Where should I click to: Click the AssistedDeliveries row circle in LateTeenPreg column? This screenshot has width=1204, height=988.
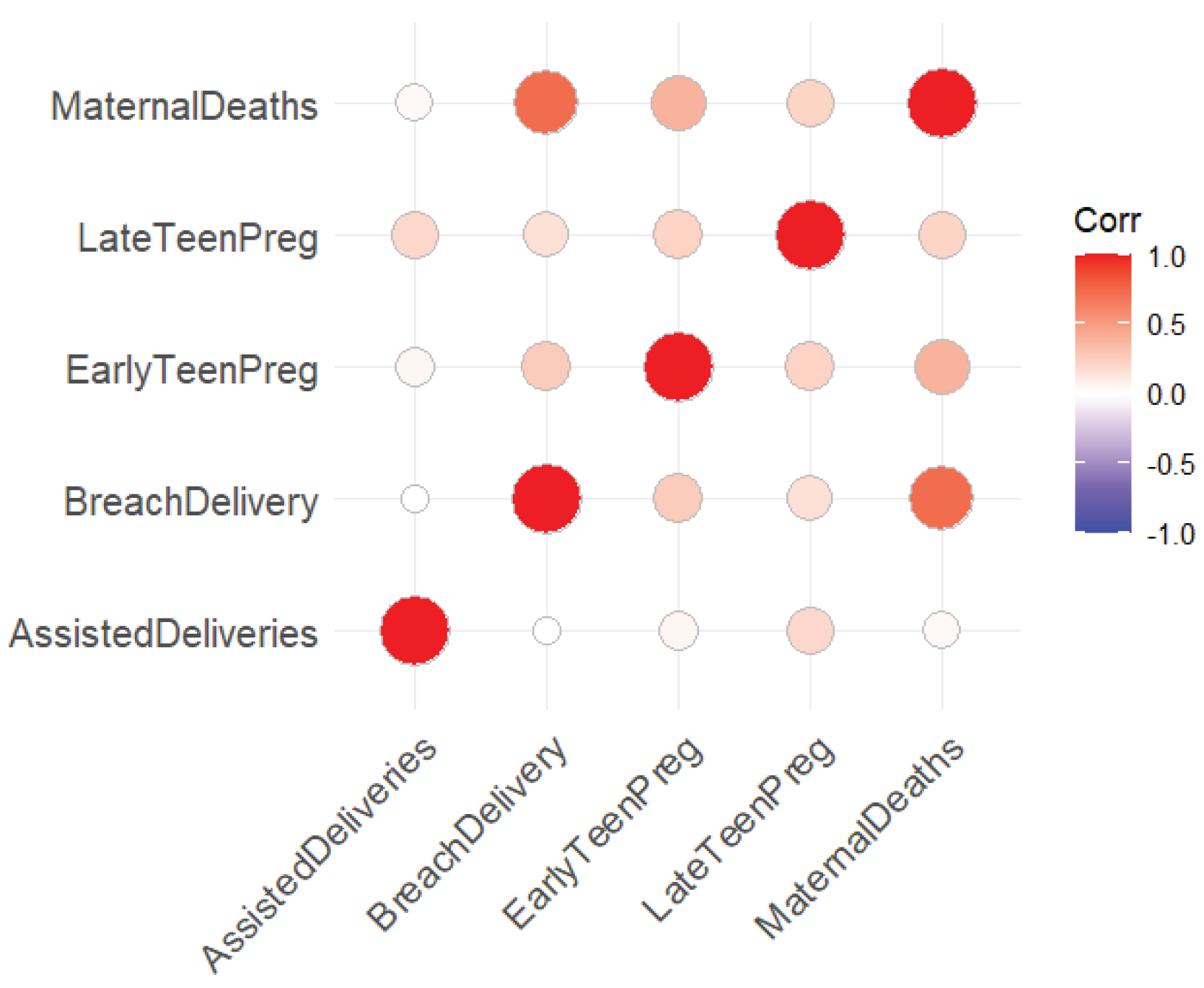point(810,631)
